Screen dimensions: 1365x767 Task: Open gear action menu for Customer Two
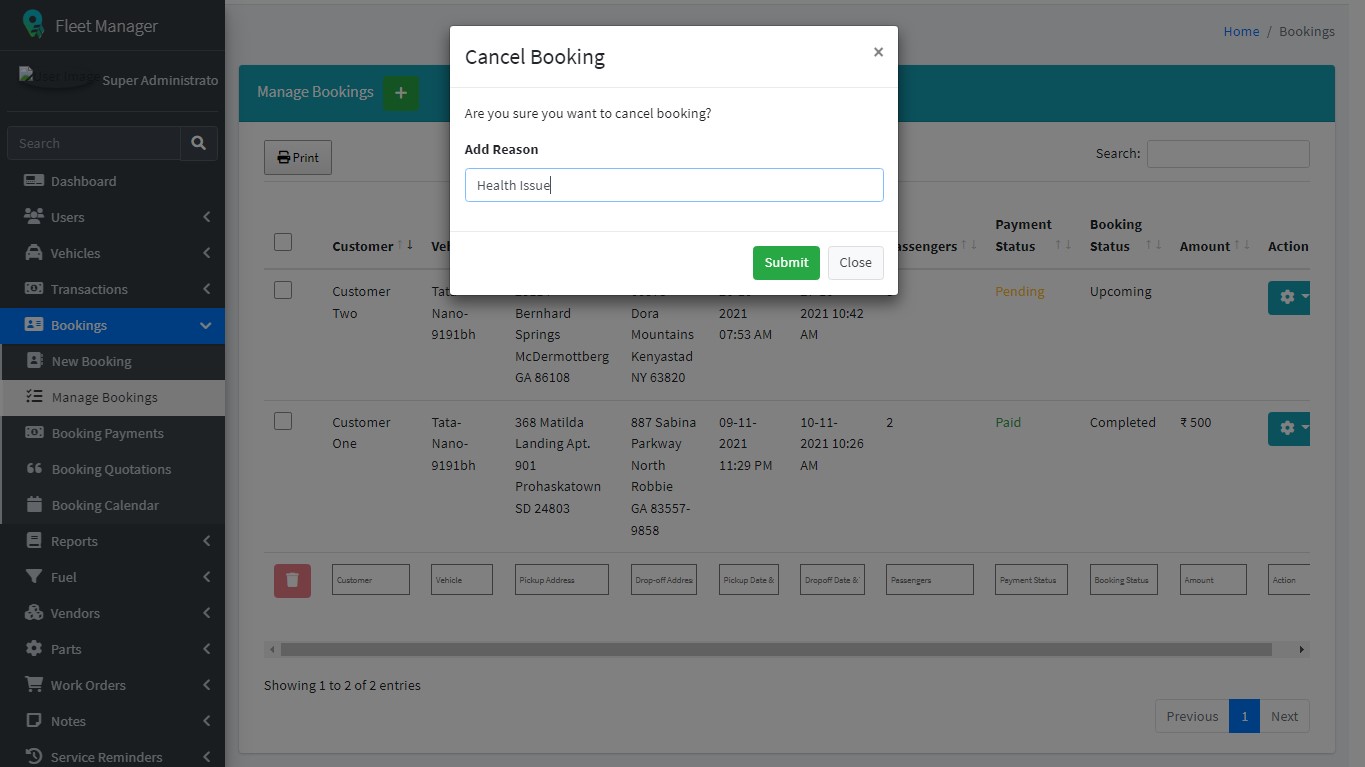pos(1288,297)
